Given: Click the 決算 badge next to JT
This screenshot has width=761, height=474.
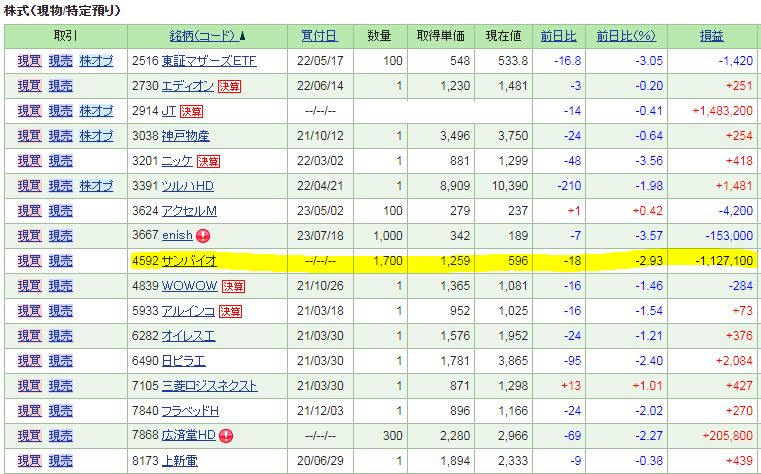Looking at the screenshot, I should pos(191,112).
